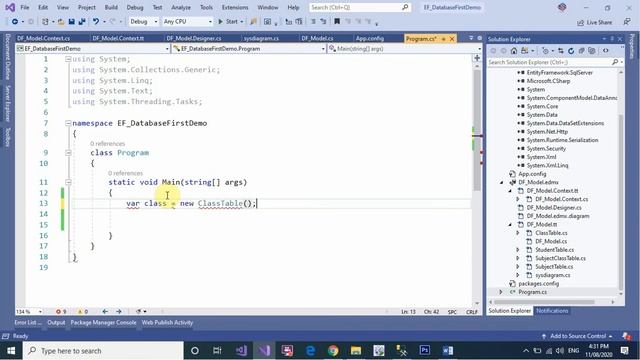Click the Navigate Backward toolbar icon

(15, 22)
